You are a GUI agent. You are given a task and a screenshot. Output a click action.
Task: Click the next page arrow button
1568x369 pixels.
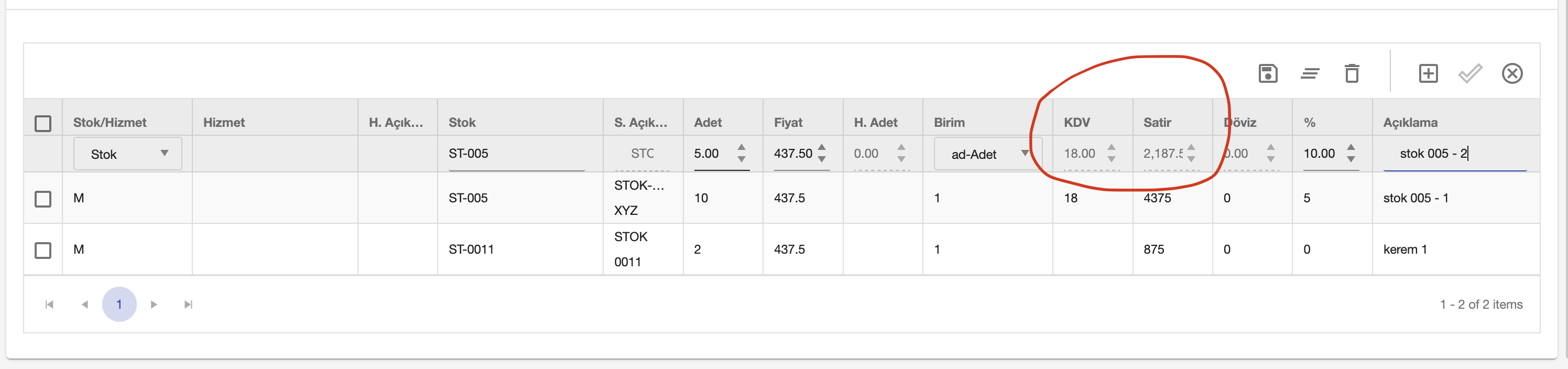pyautogui.click(x=154, y=305)
